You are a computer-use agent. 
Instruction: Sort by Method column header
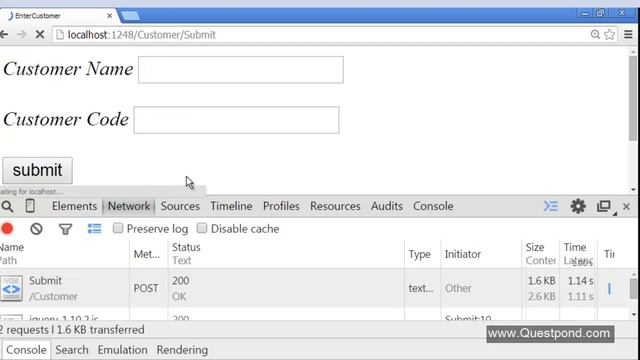(149, 254)
